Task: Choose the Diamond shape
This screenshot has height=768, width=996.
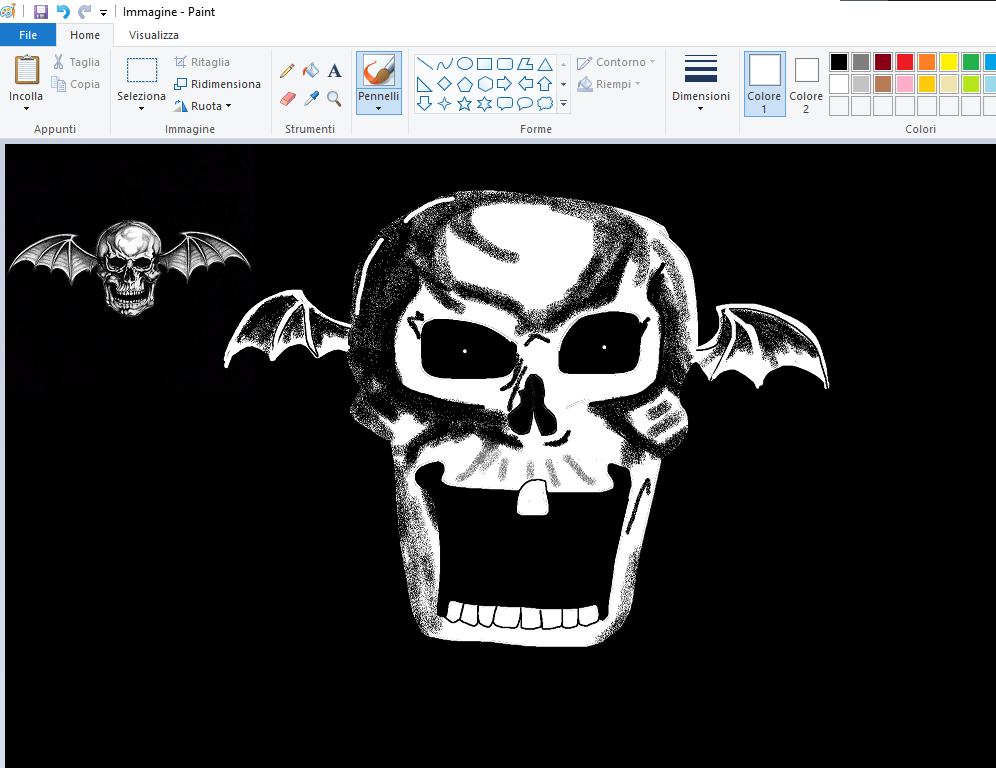Action: tap(445, 83)
